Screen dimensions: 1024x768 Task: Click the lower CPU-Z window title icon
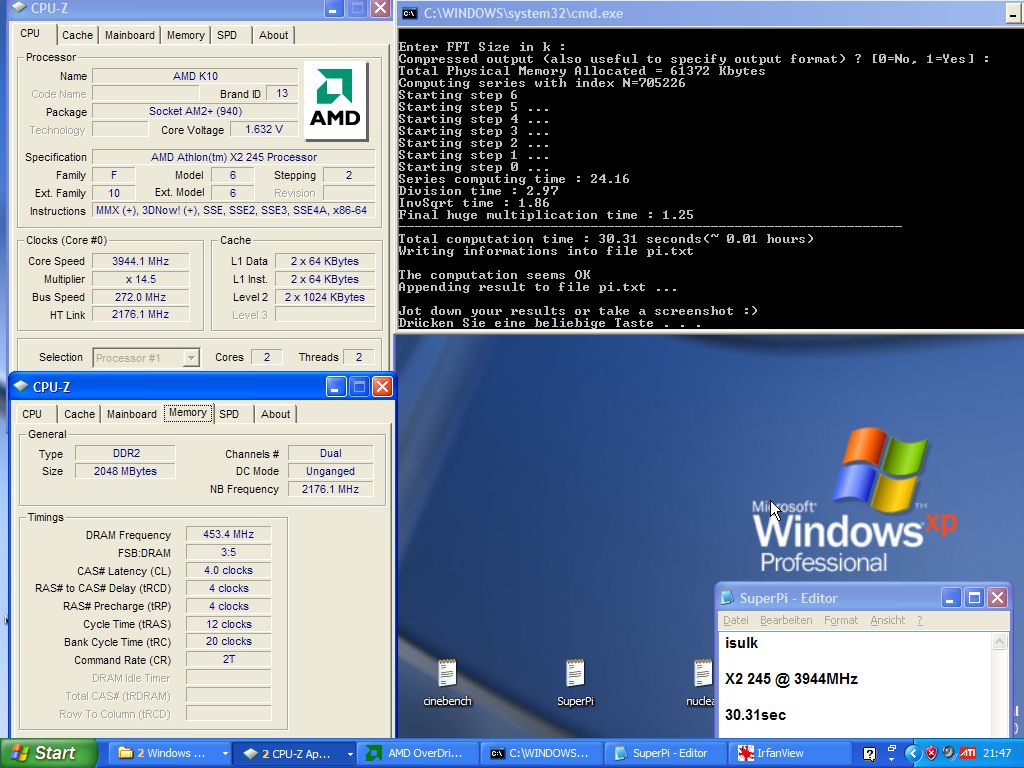point(20,386)
